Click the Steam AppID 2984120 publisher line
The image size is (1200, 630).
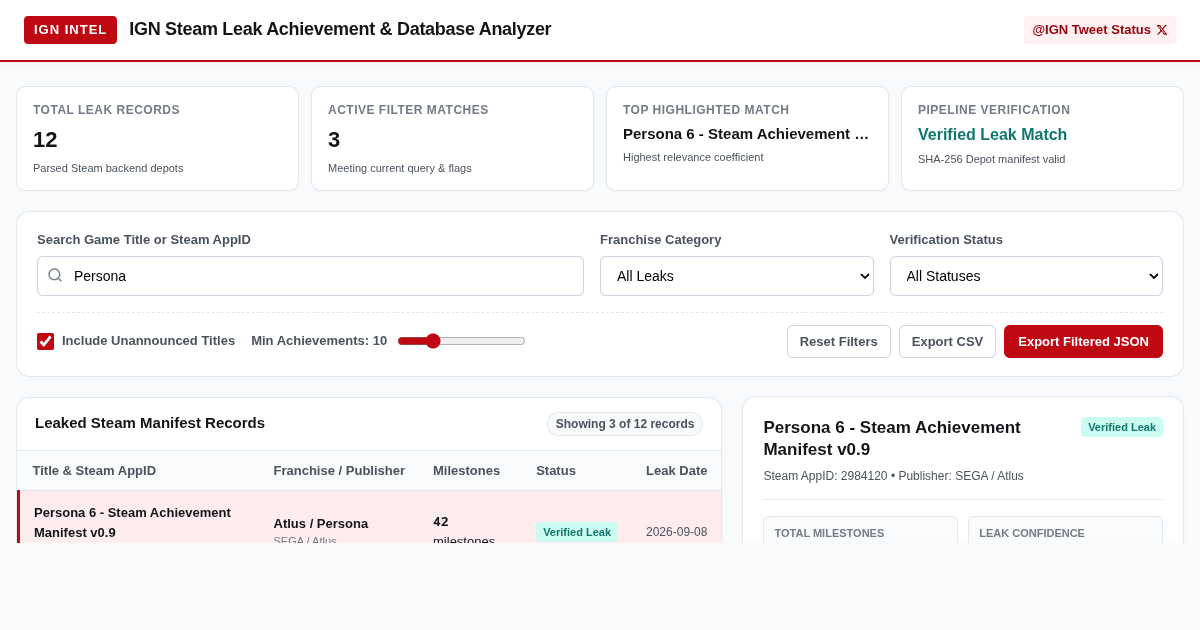tap(893, 476)
